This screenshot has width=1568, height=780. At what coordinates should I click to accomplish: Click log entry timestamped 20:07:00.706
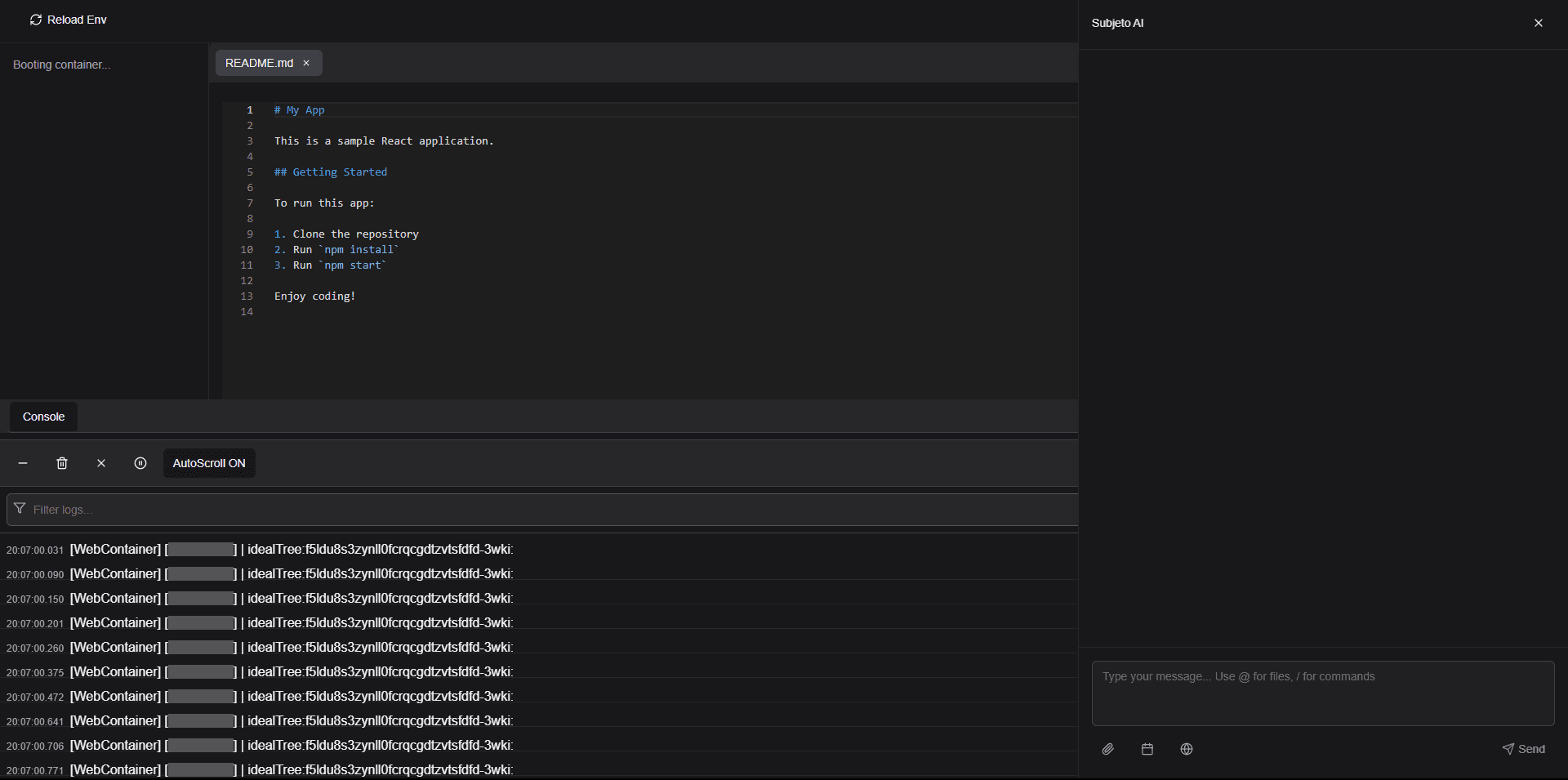coord(539,746)
